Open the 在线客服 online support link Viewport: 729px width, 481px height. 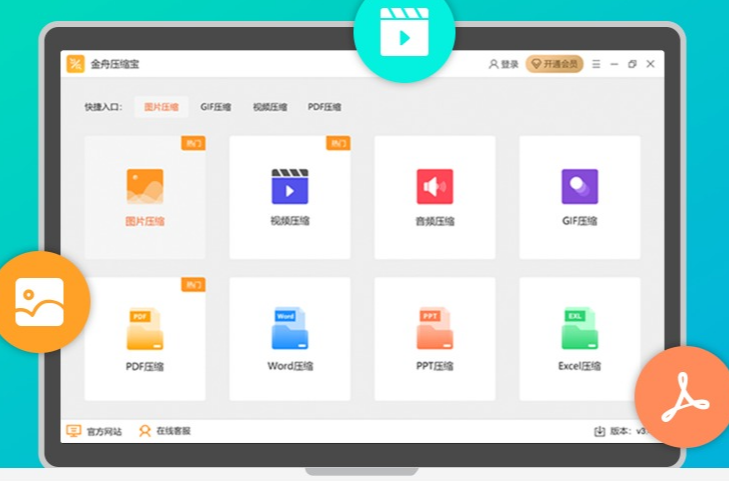[173, 431]
